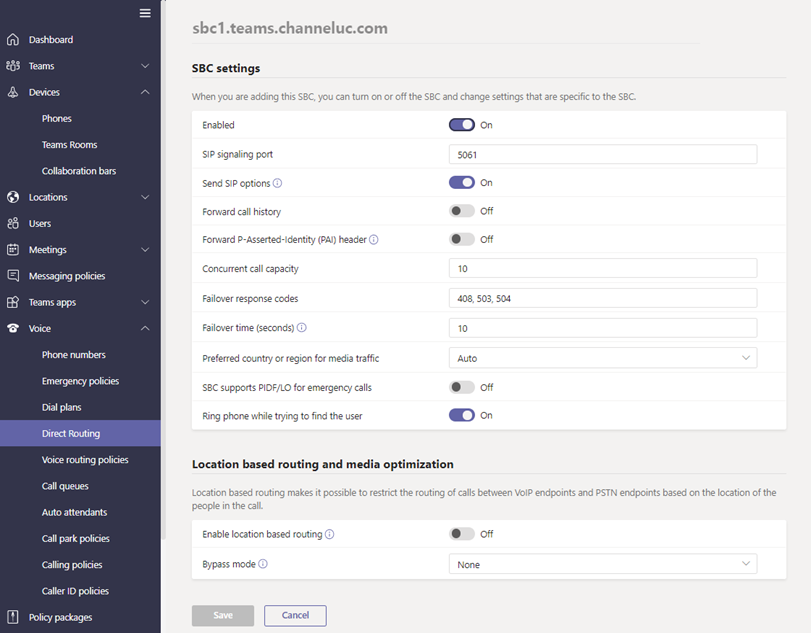
Task: Collapse the Devices menu chevron
Action: point(145,92)
